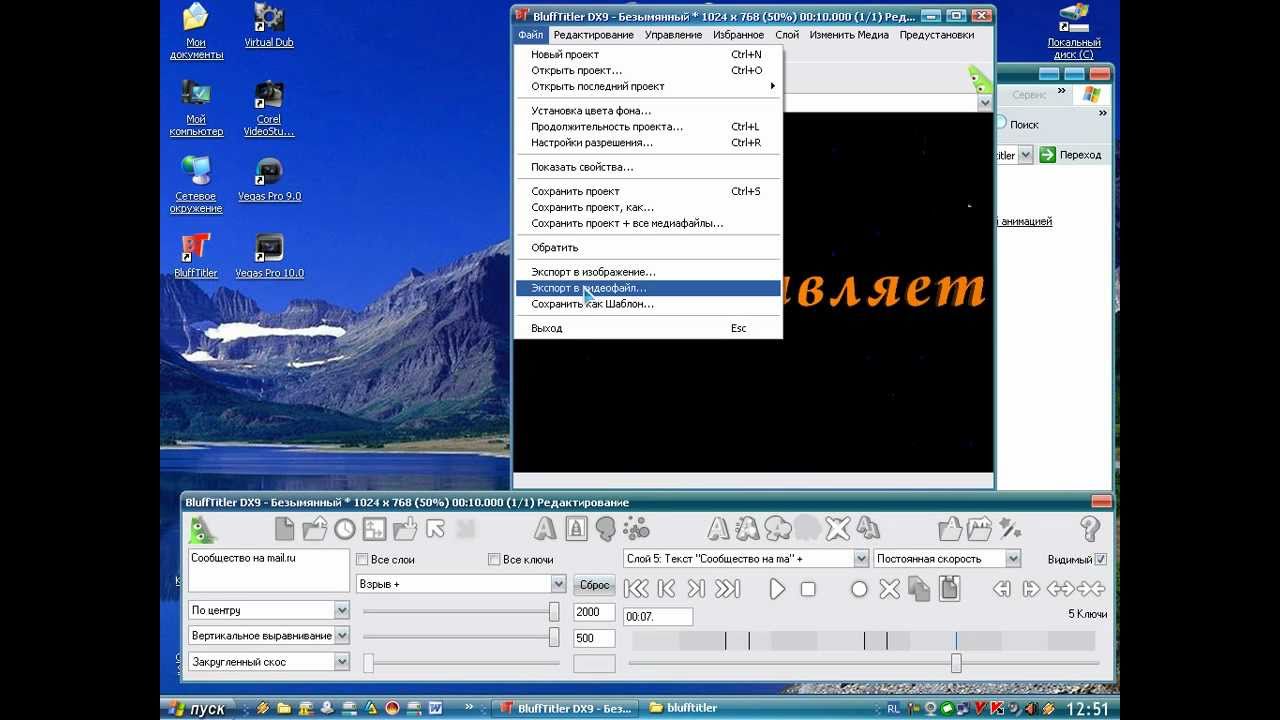Screen dimensions: 1280x720
Task: Click second property slider handle beside 500
Action: coord(554,637)
